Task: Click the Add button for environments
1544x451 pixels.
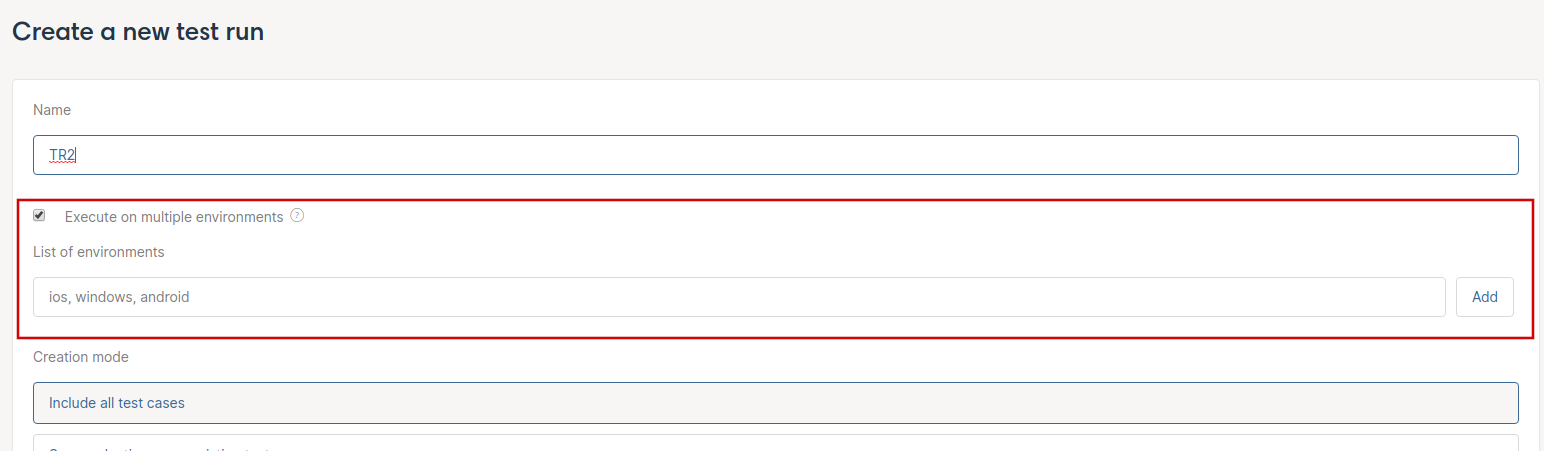Action: [x=1485, y=297]
